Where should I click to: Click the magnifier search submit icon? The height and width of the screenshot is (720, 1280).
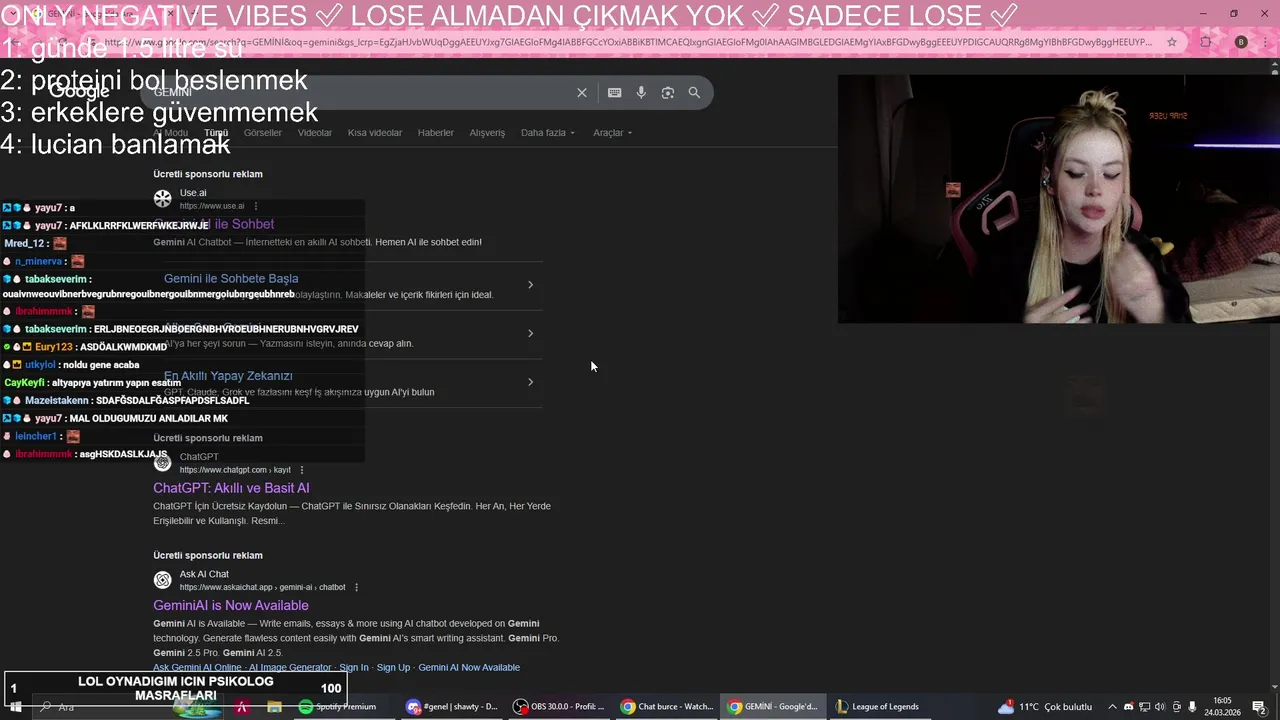(x=694, y=93)
